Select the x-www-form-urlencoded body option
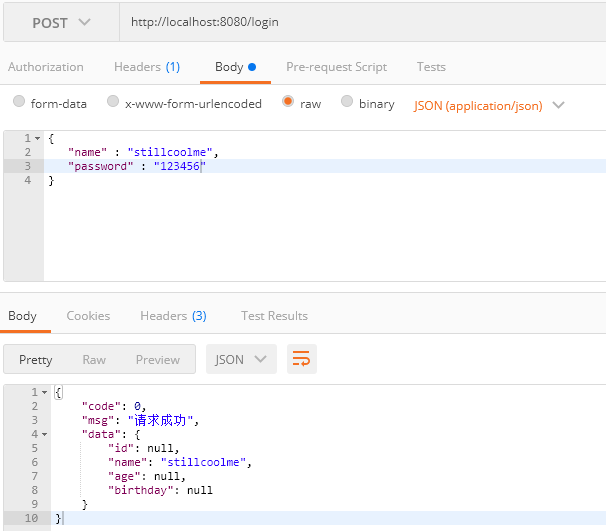Screen dimensions: 606x531 click(x=113, y=102)
